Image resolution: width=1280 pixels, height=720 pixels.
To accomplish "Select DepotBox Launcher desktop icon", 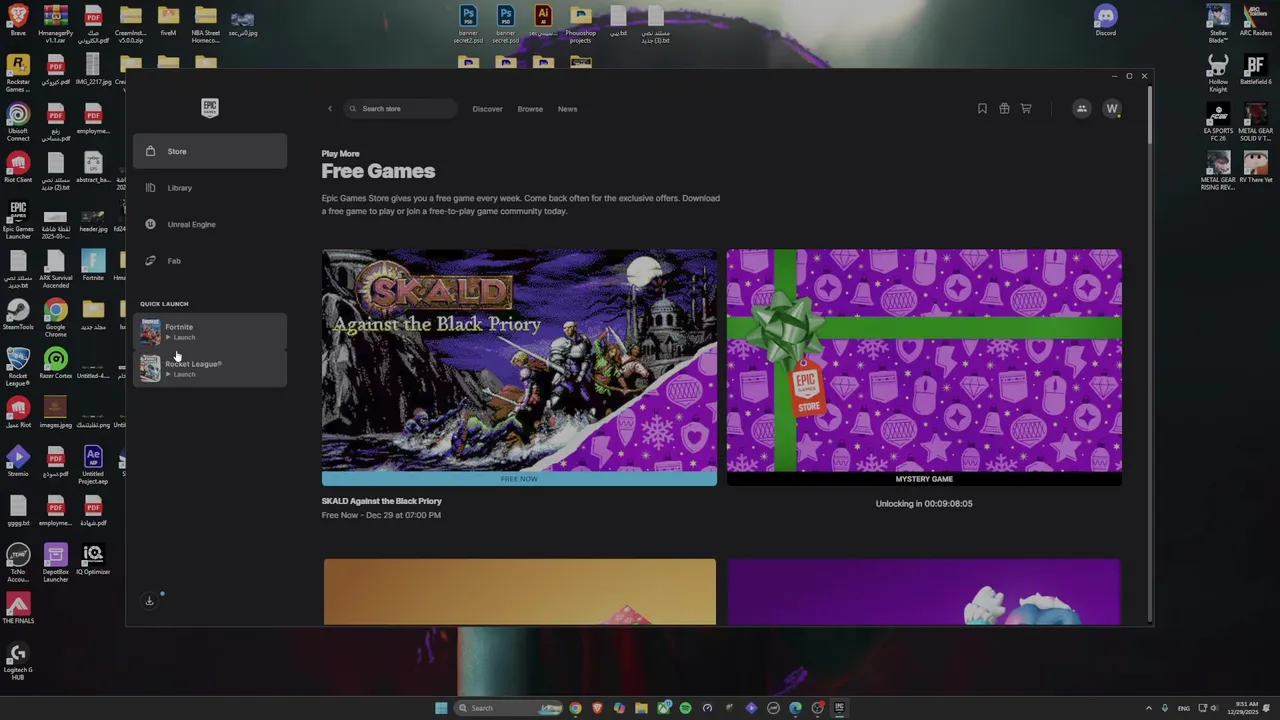I will 55,564.
